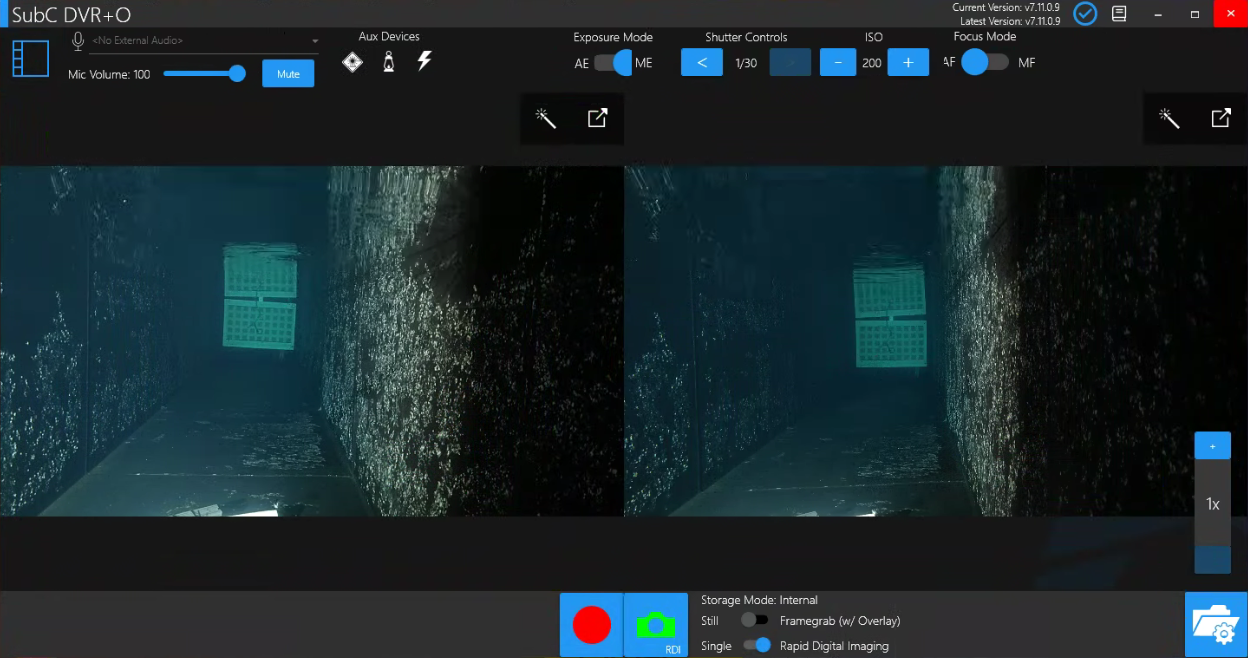Screen dimensions: 1248x658
Task: Click the shutter value 1/30
Action: click(746, 63)
